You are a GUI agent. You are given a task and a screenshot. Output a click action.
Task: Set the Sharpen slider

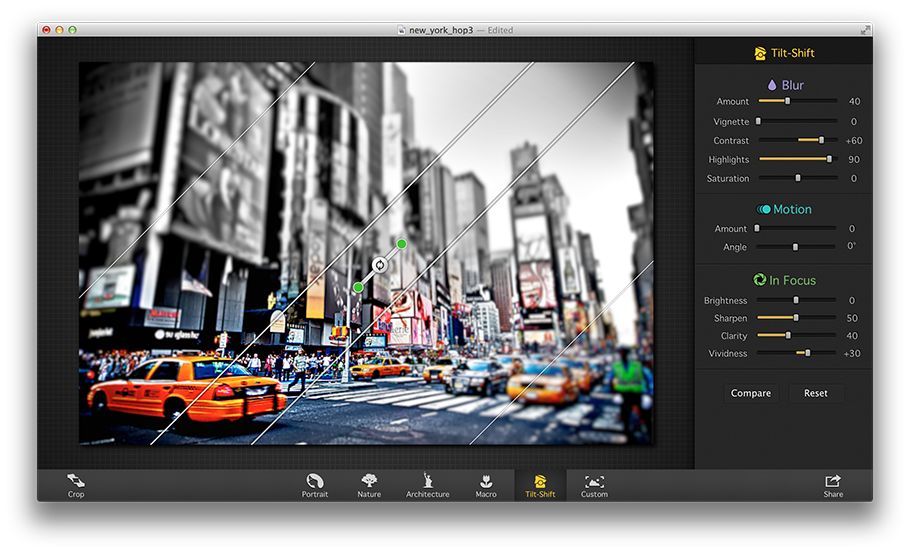796,318
